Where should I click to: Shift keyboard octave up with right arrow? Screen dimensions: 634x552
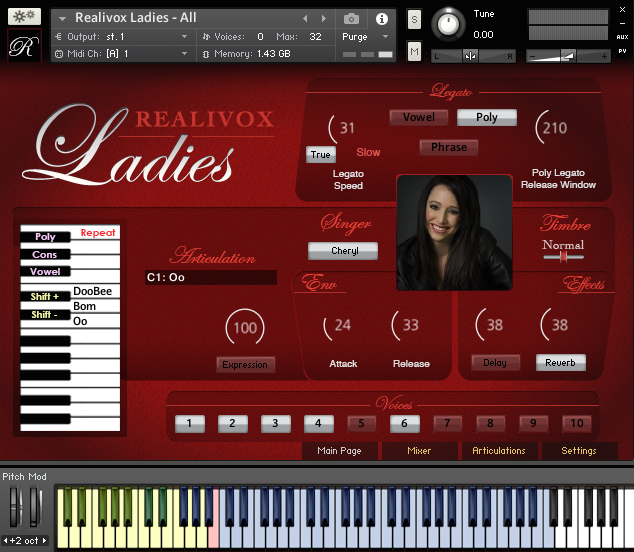[47, 541]
